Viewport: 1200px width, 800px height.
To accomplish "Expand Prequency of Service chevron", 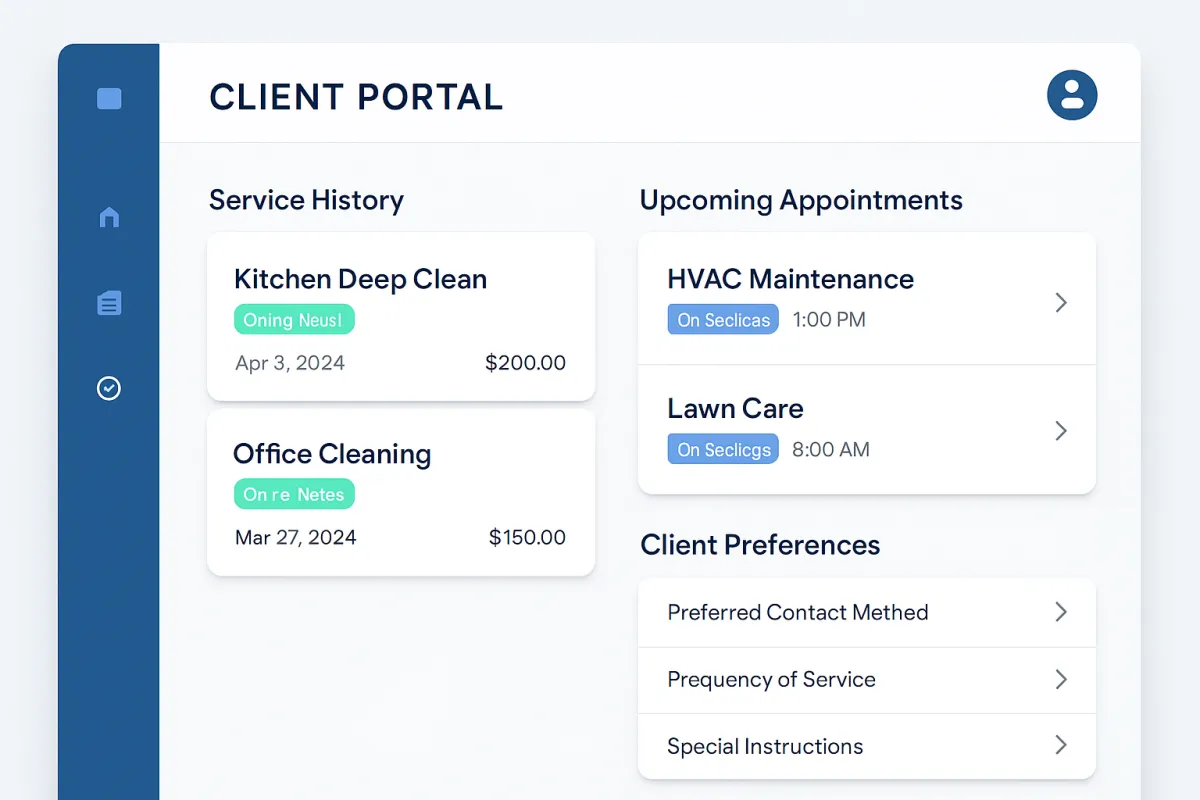I will 1061,679.
